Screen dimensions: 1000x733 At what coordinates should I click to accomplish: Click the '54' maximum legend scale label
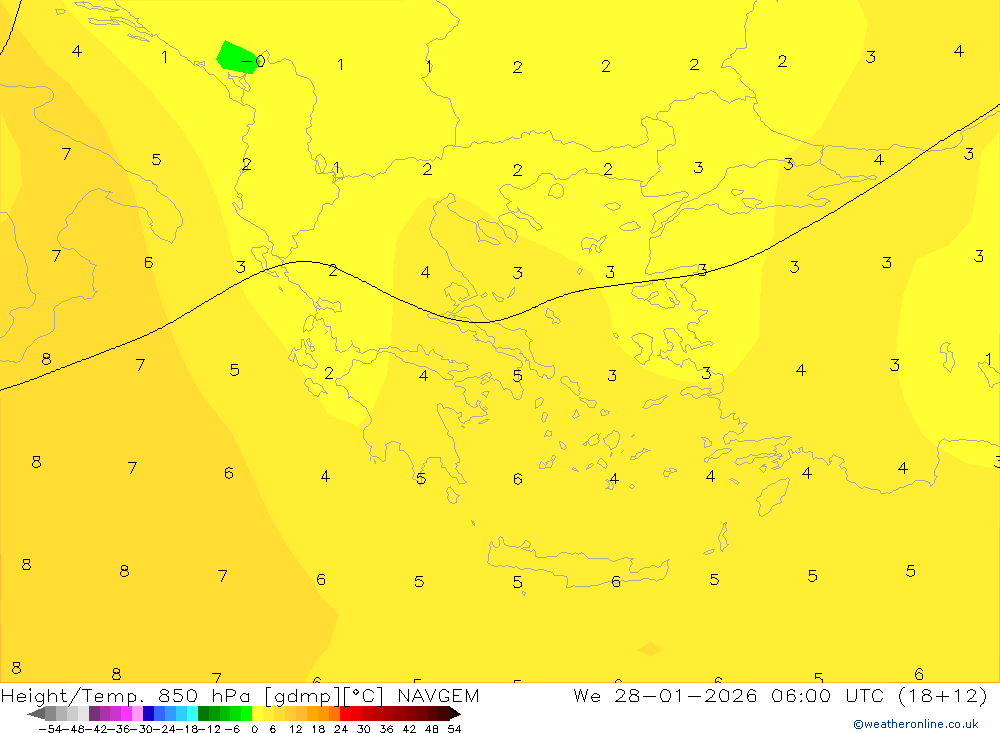[x=454, y=729]
